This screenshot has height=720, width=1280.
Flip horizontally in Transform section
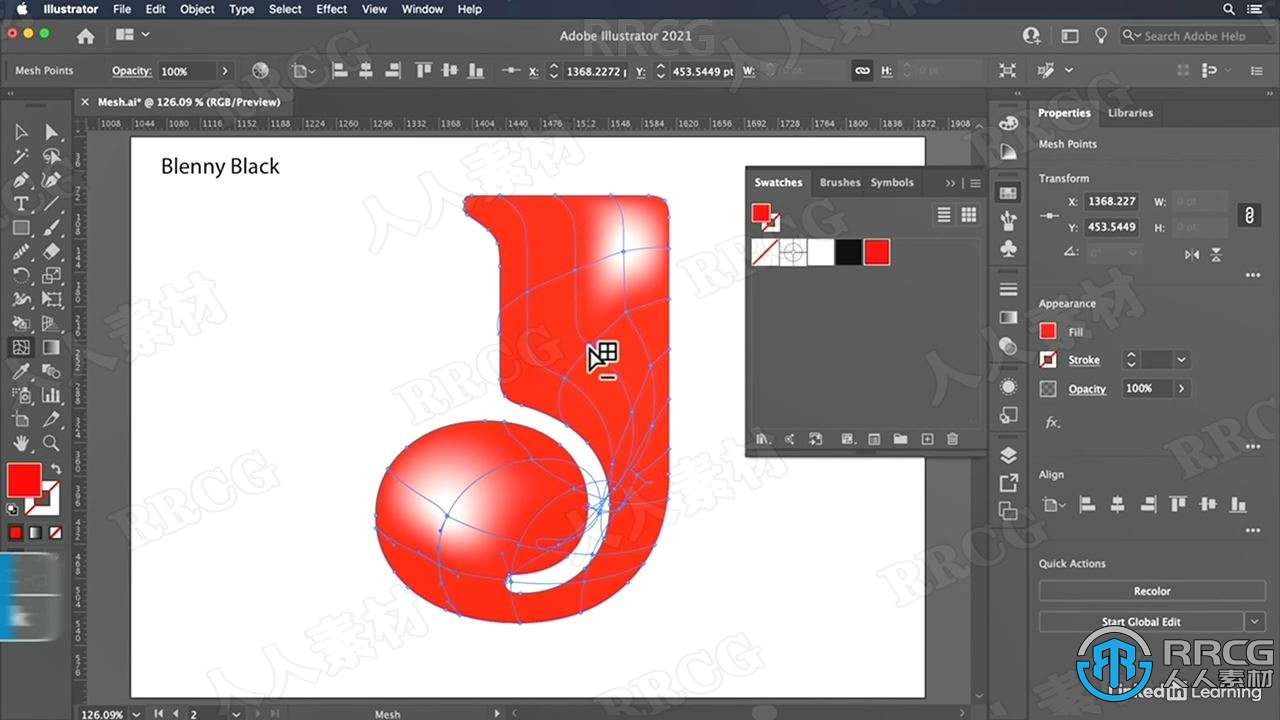[x=1192, y=254]
